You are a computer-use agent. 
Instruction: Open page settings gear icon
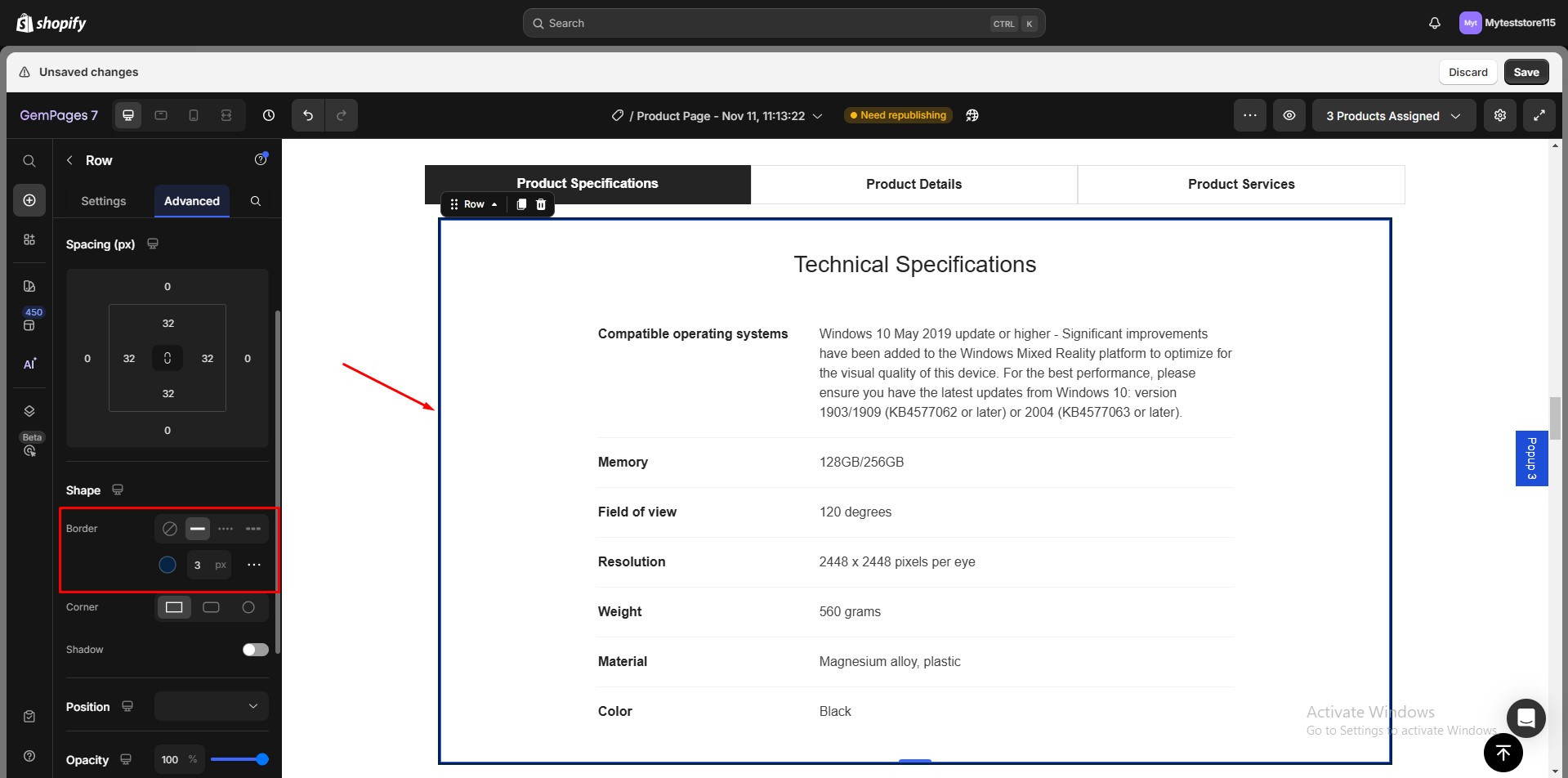pyautogui.click(x=1499, y=115)
